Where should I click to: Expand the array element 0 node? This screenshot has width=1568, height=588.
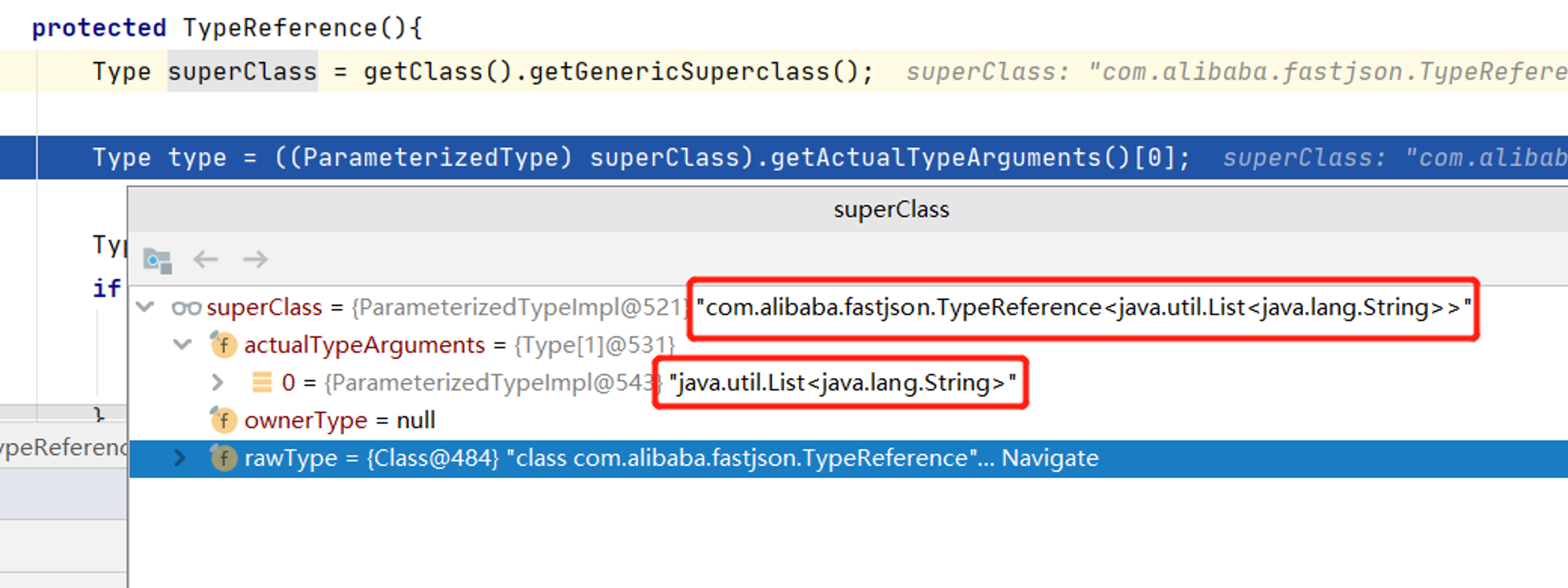pos(218,383)
